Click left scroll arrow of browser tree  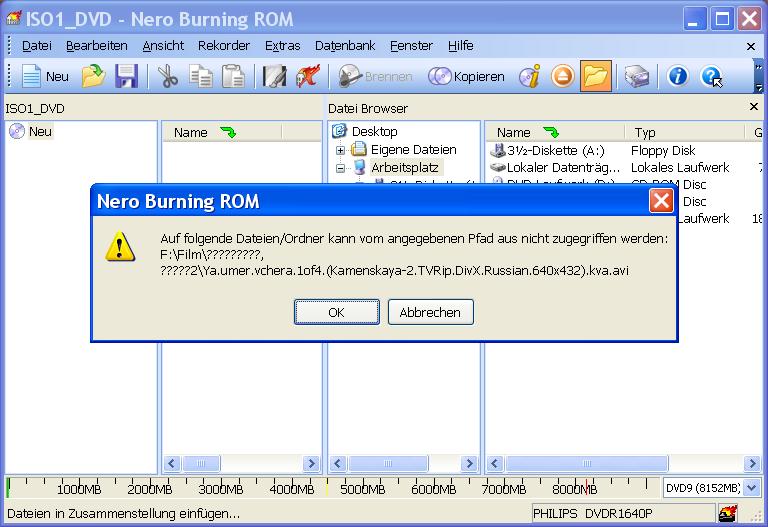pyautogui.click(x=338, y=463)
